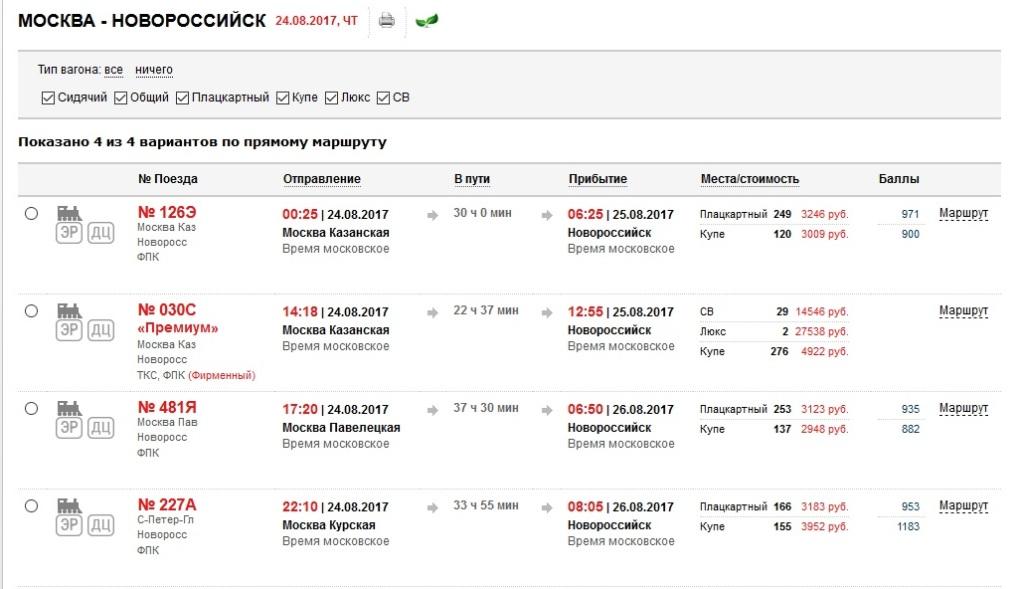
Task: Click the ДЦ icon for train 030С
Action: pos(101,331)
